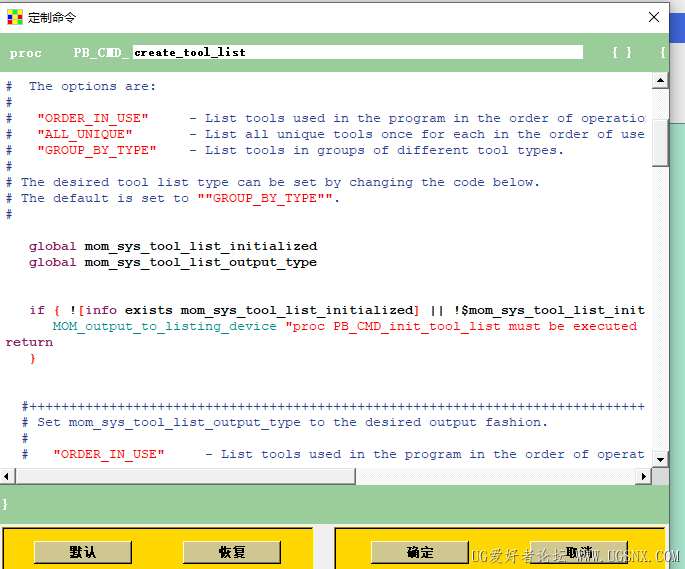
Task: Click the vertical scrollbar thumb
Action: 660,143
